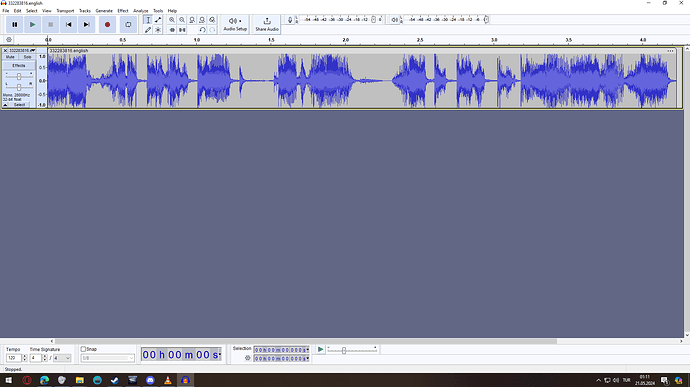Click the Zoom Out magnifier icon
Viewport: 690px width, 387px height.
click(x=182, y=20)
